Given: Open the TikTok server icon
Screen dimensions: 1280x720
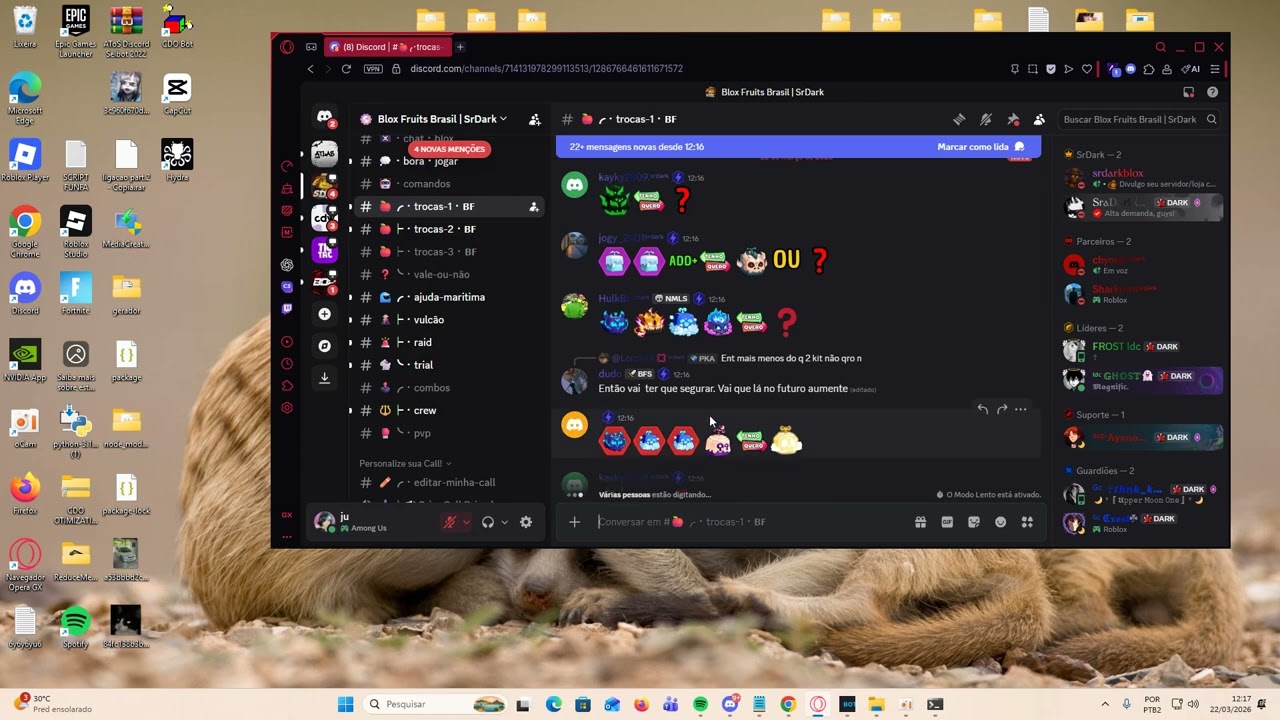Looking at the screenshot, I should tap(324, 250).
